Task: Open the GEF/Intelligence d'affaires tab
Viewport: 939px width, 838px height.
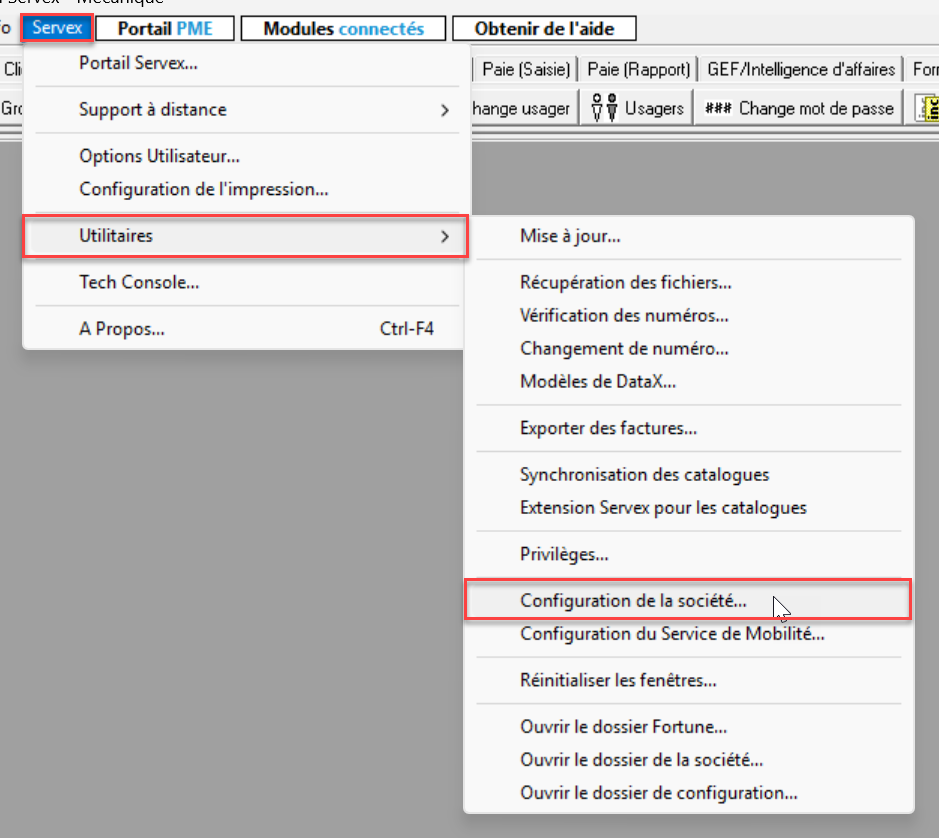Action: [800, 69]
